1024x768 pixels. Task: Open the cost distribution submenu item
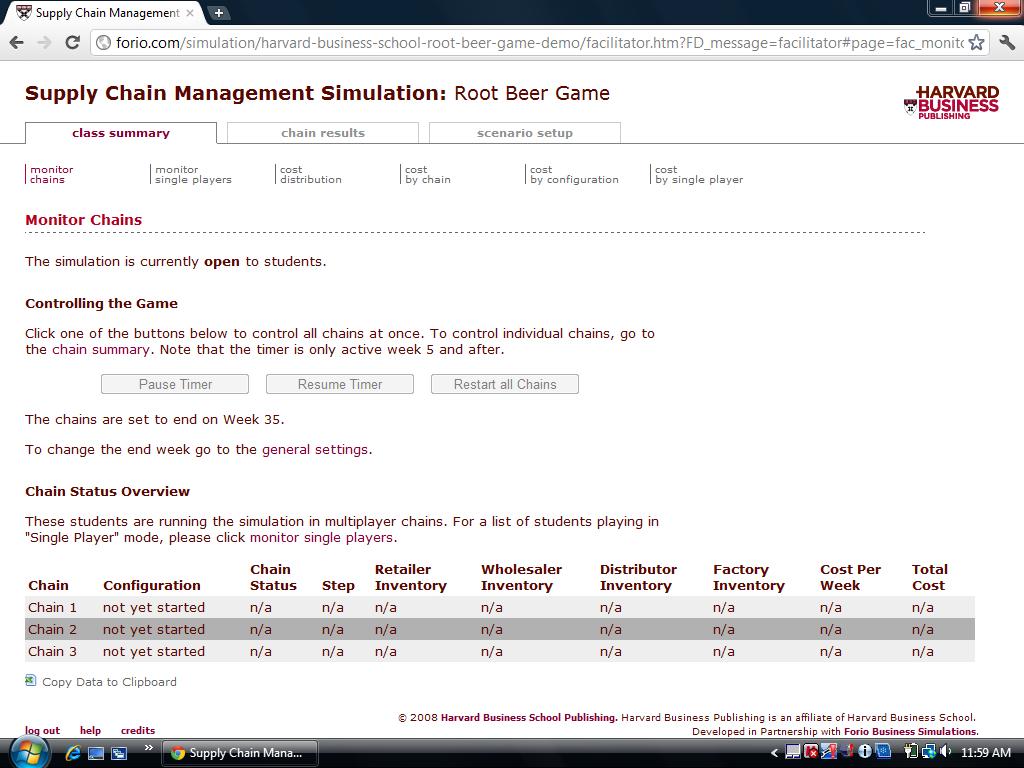coord(311,174)
